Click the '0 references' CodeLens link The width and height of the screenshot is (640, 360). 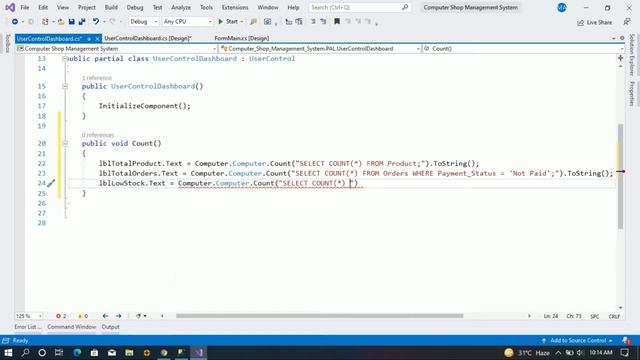[98, 135]
